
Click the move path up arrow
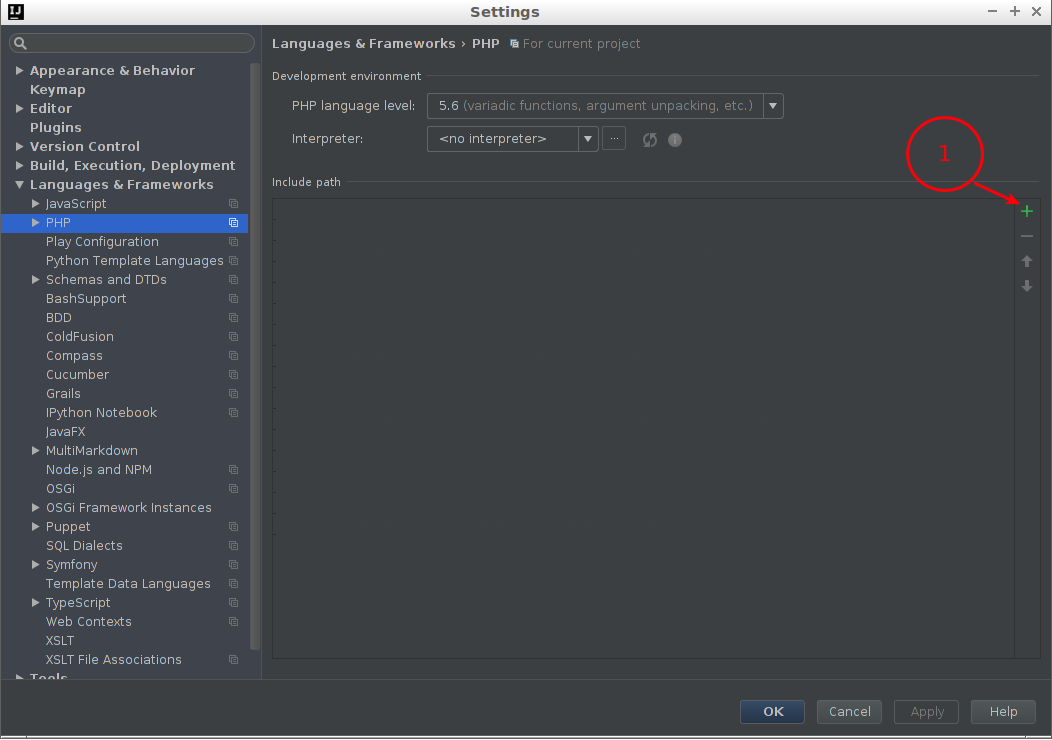(x=1027, y=261)
